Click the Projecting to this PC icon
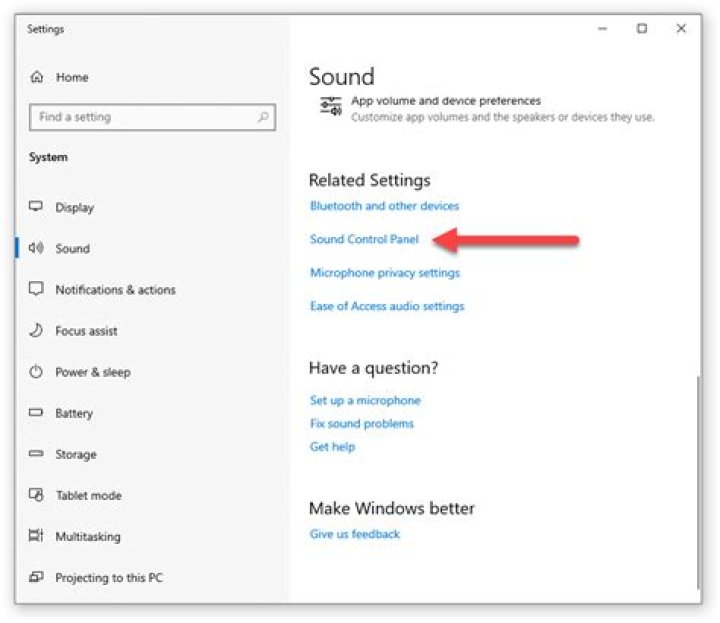 point(36,577)
